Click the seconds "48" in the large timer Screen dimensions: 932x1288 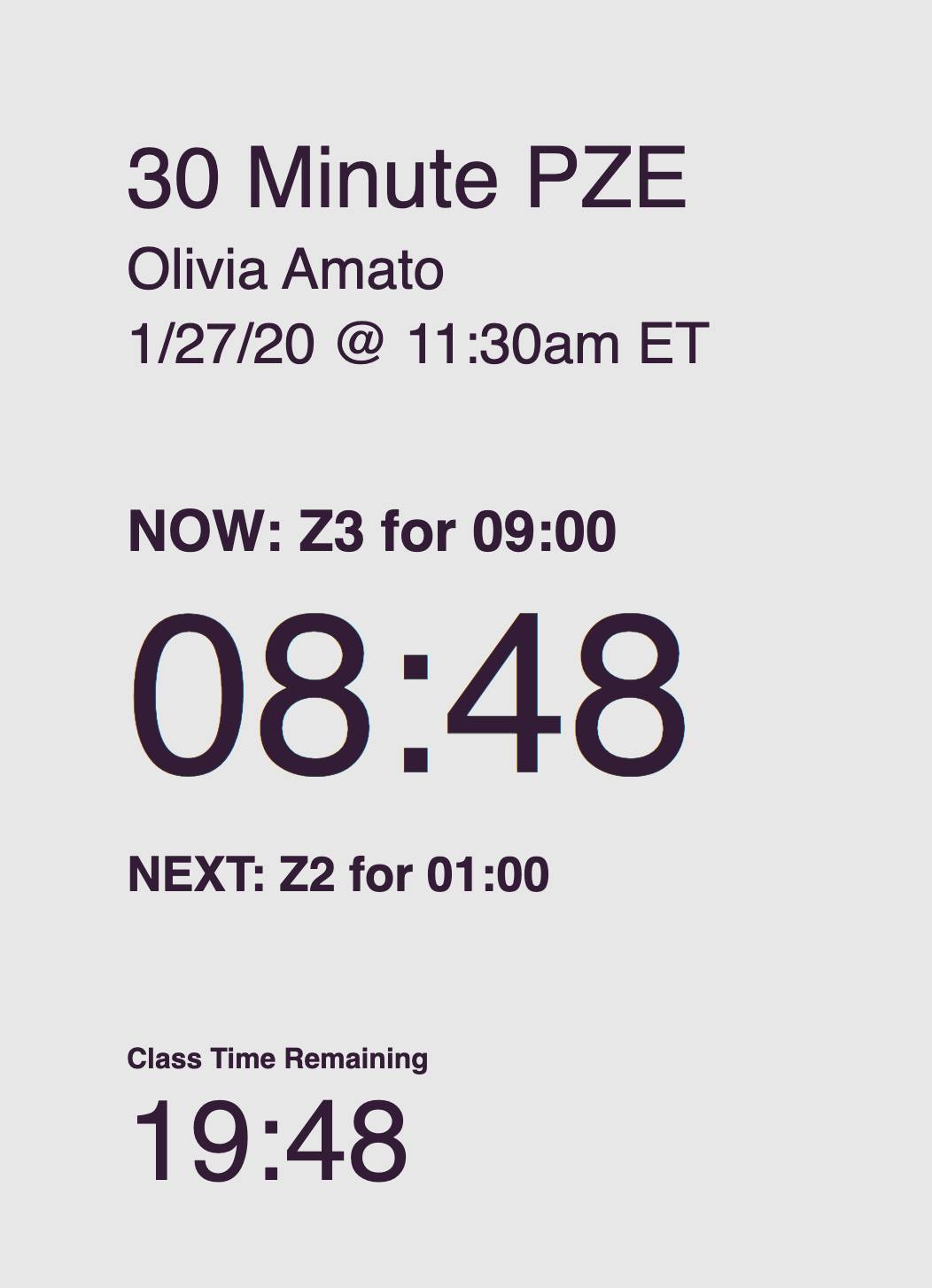click(x=564, y=694)
